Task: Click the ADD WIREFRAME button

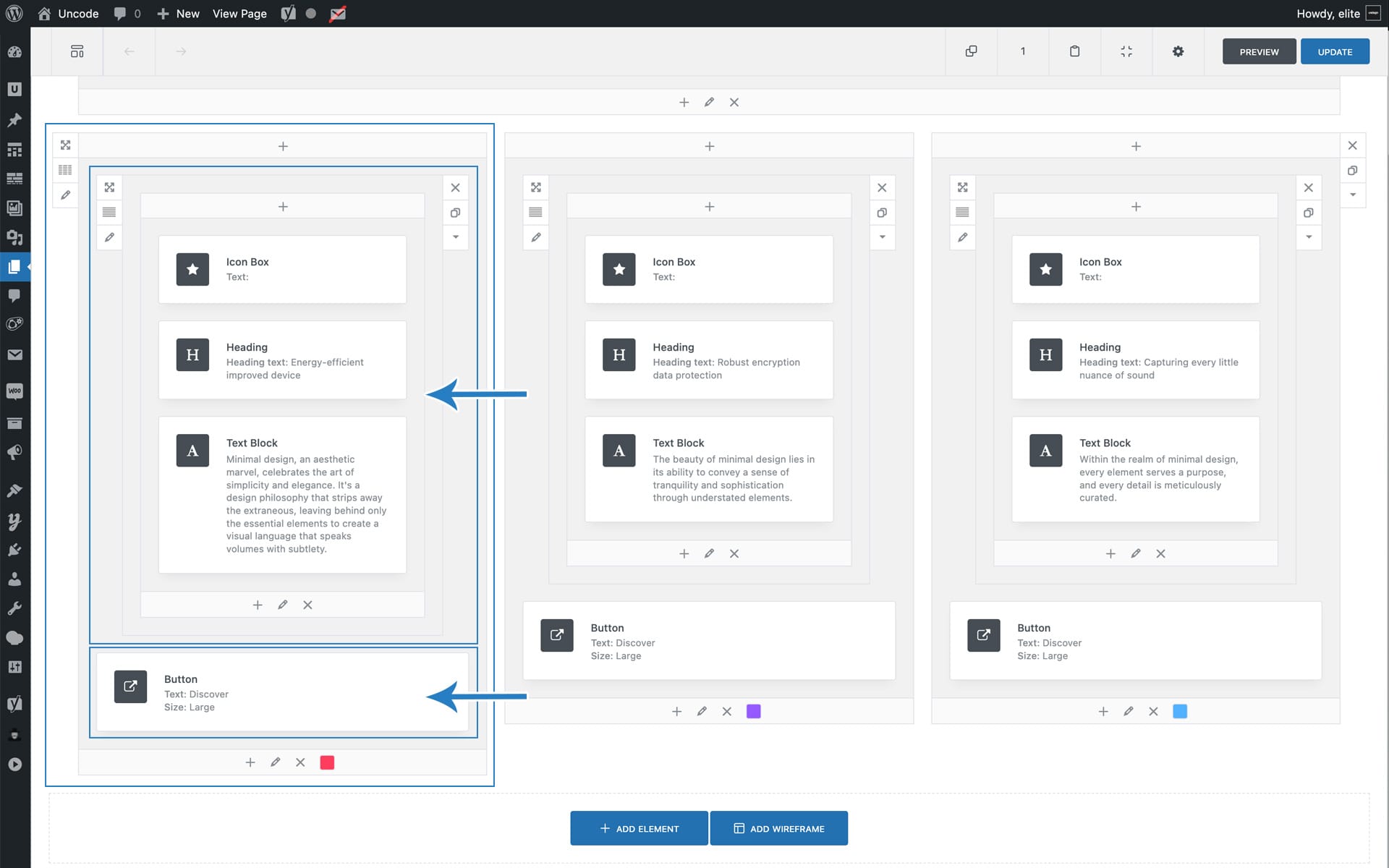Action: [778, 828]
